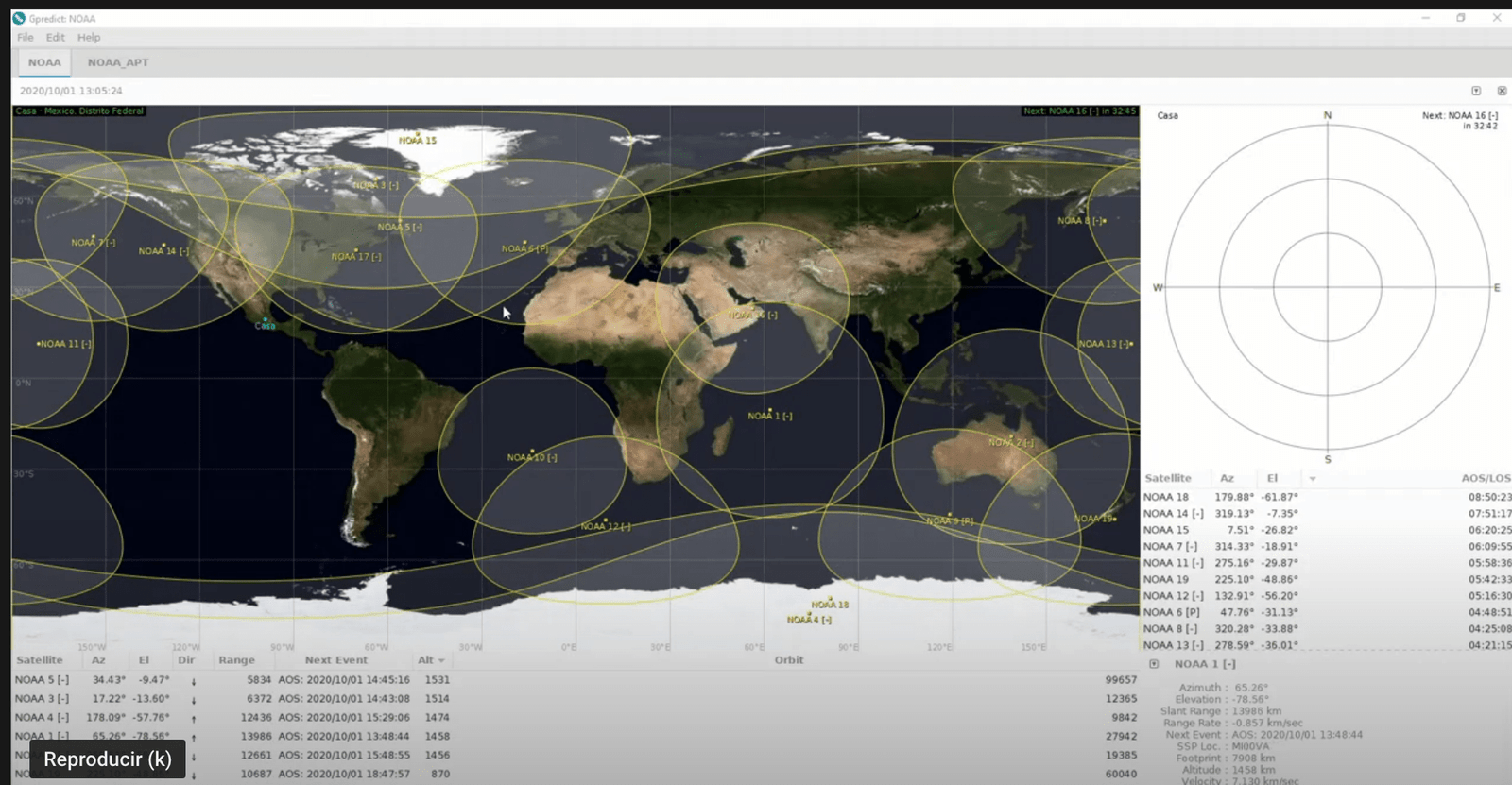Close the NOAA module with the x icon
Viewport: 1512px width, 785px height.
point(1502,91)
